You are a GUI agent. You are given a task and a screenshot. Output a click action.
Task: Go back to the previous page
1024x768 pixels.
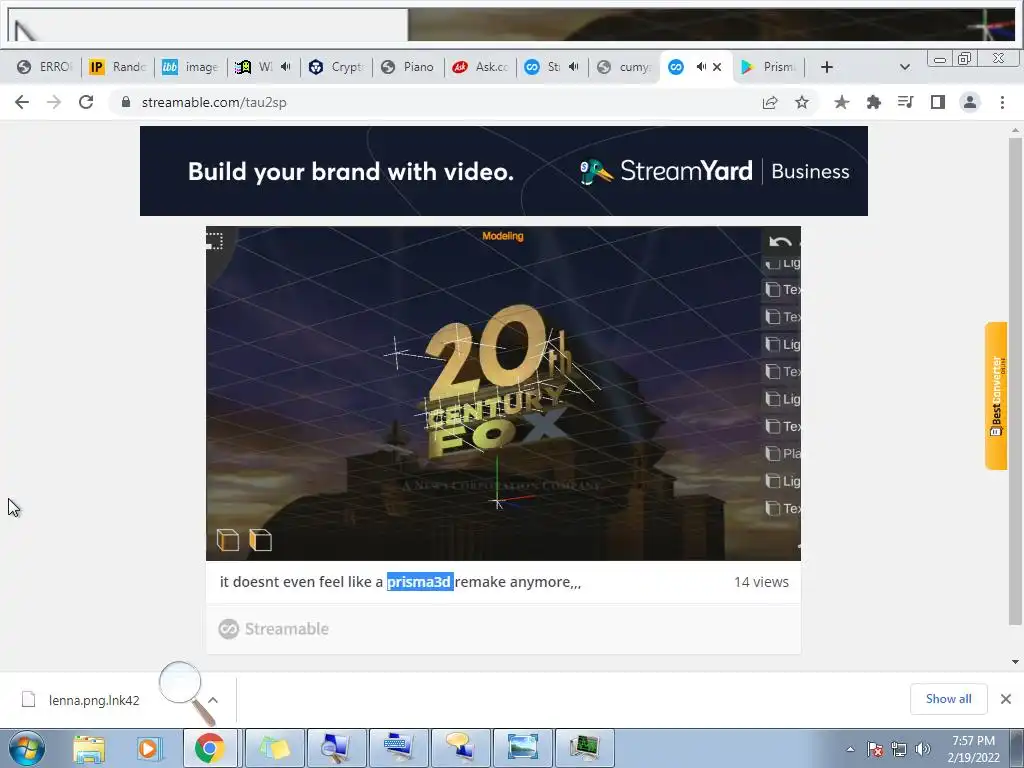click(22, 103)
